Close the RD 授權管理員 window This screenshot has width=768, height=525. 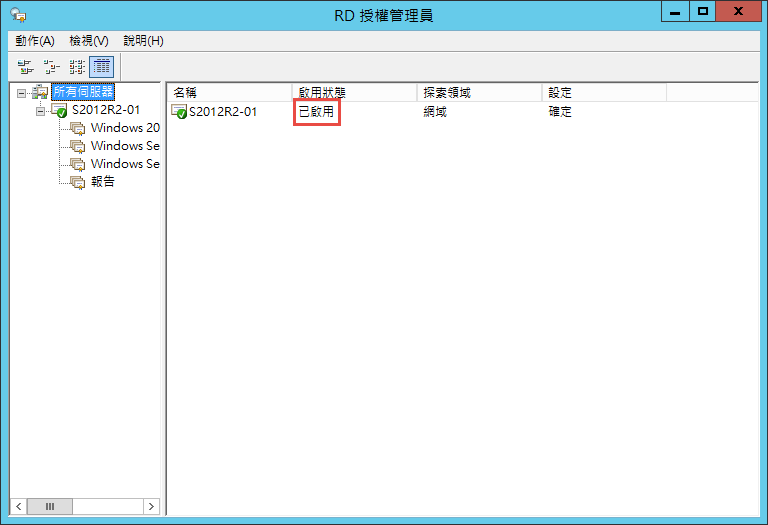click(739, 11)
